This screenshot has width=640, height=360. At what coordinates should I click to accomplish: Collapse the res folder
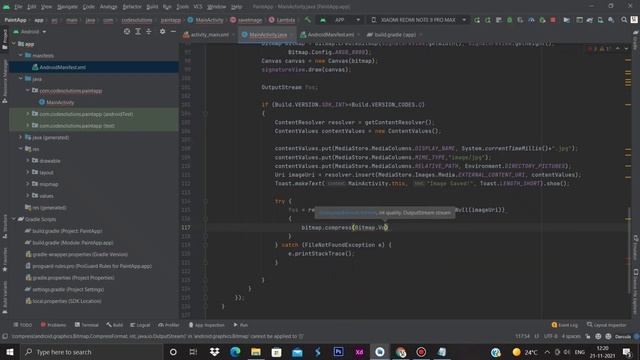tap(21, 149)
